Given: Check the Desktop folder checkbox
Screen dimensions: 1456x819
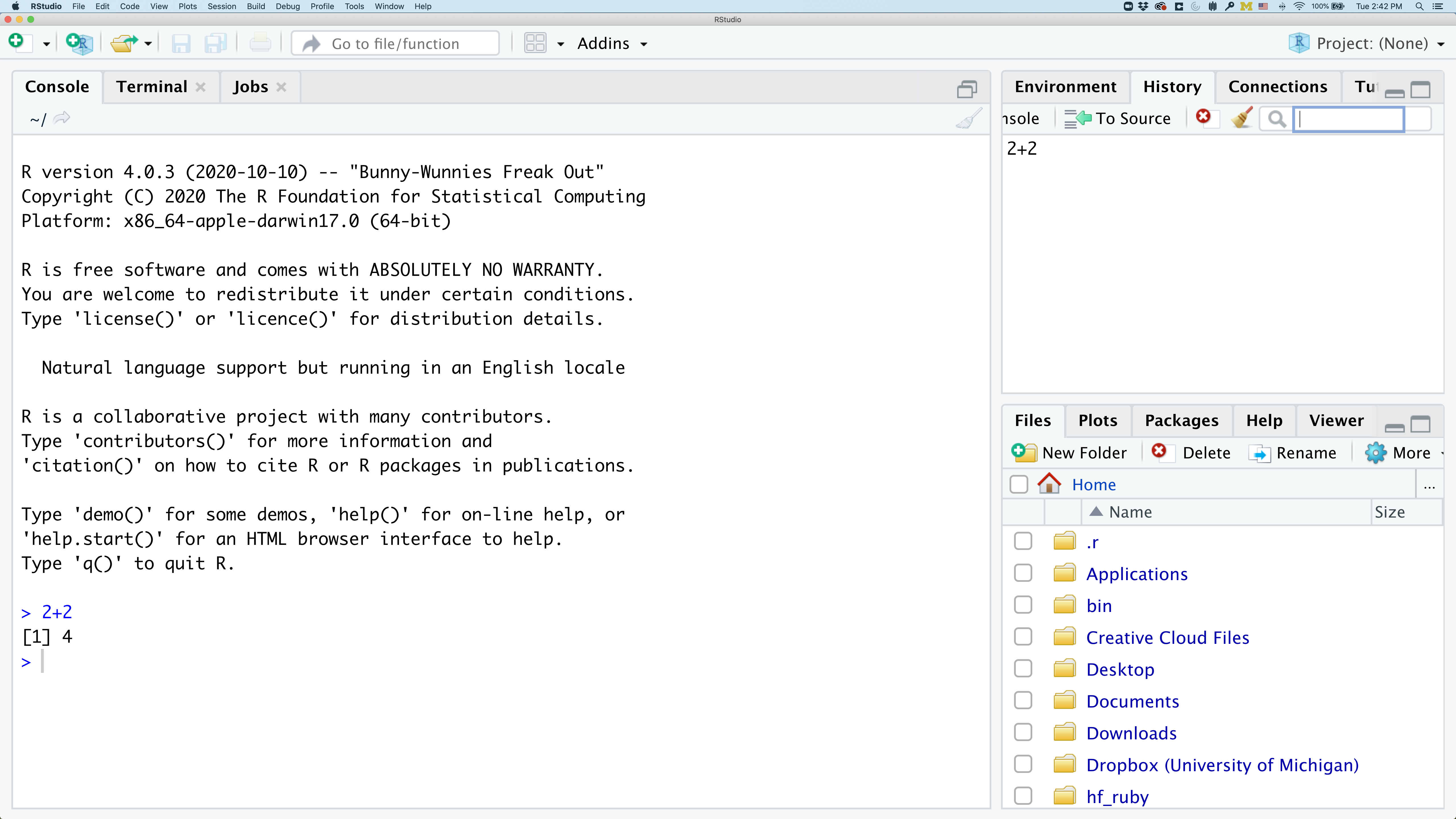Looking at the screenshot, I should (1023, 669).
